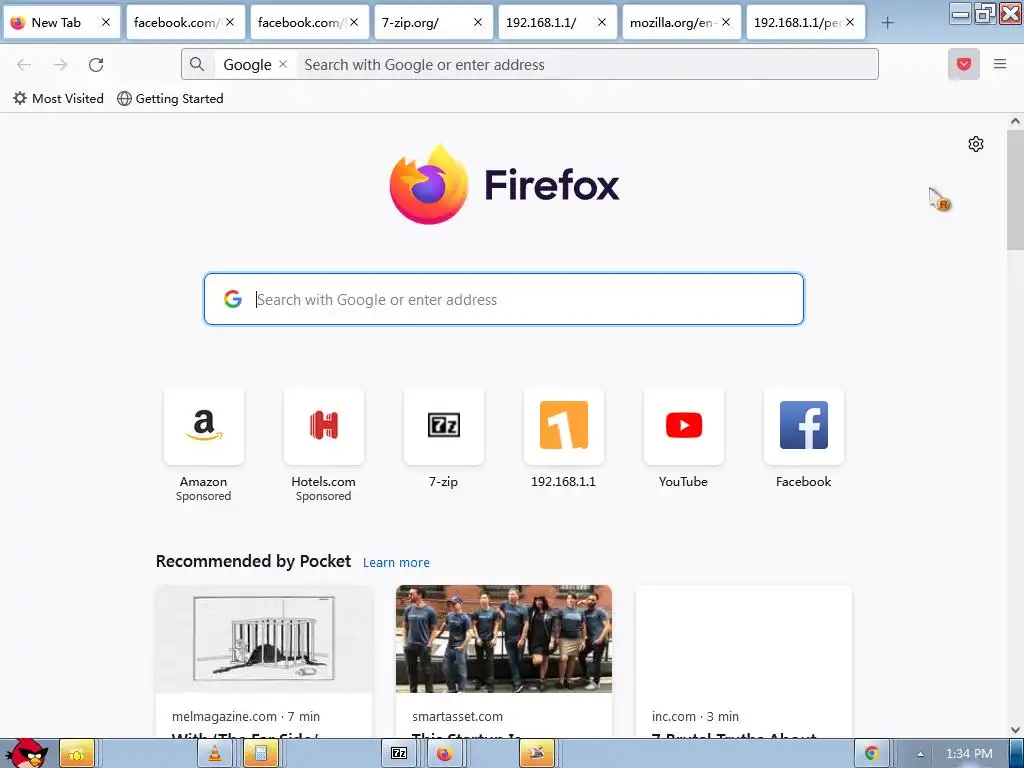
Task: Click the central Google search box
Action: 504,299
